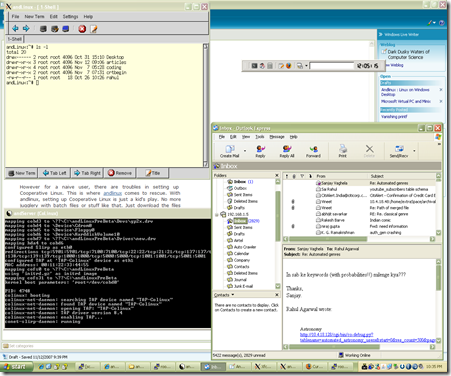The height and width of the screenshot is (376, 451).
Task: Open File menu in andLinux terminal
Action: coord(15,16)
